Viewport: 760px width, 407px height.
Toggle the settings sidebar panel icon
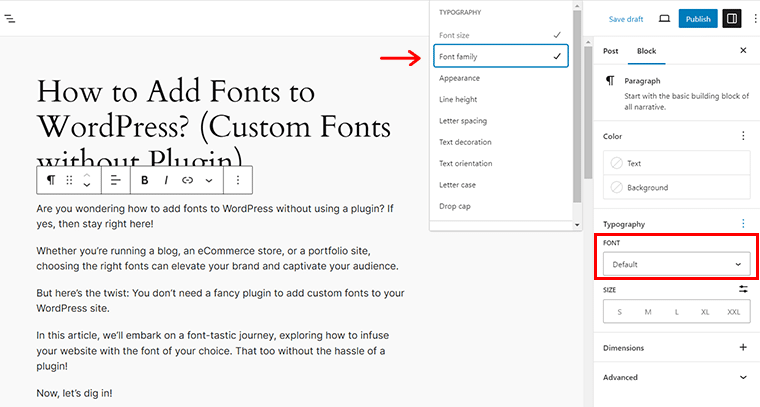731,19
